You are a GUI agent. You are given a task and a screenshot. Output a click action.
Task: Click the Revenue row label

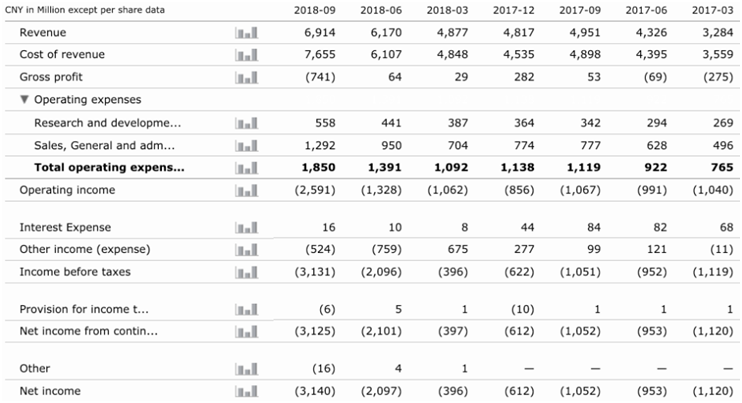[x=45, y=33]
